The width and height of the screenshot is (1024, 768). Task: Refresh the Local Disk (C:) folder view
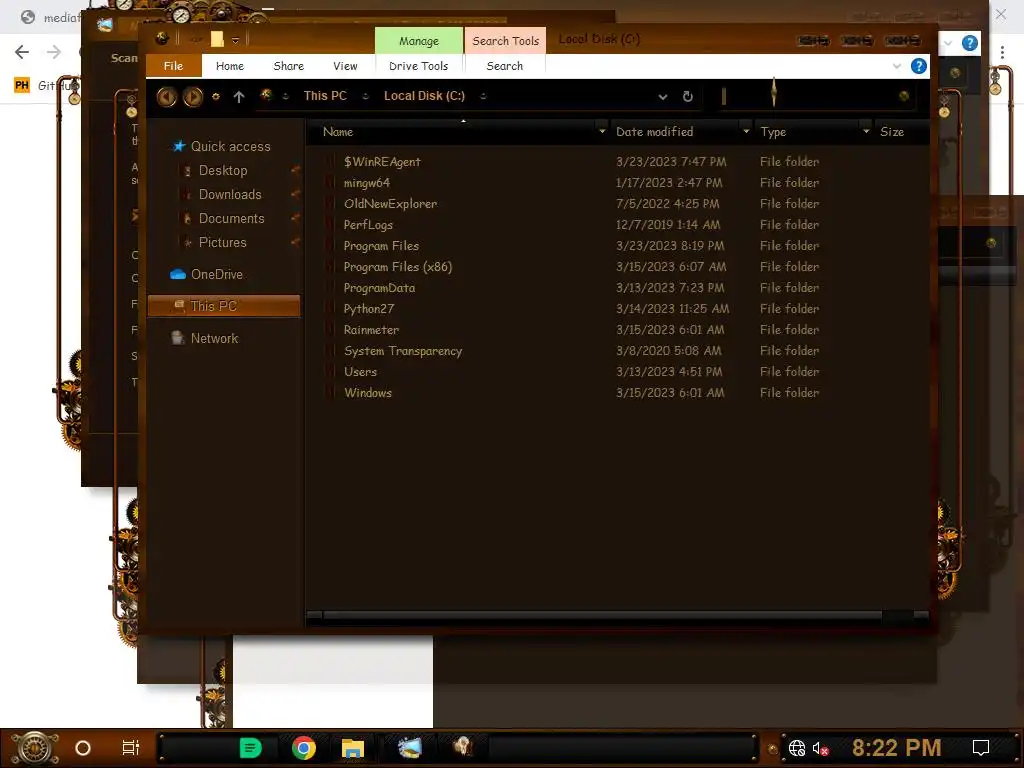[688, 97]
